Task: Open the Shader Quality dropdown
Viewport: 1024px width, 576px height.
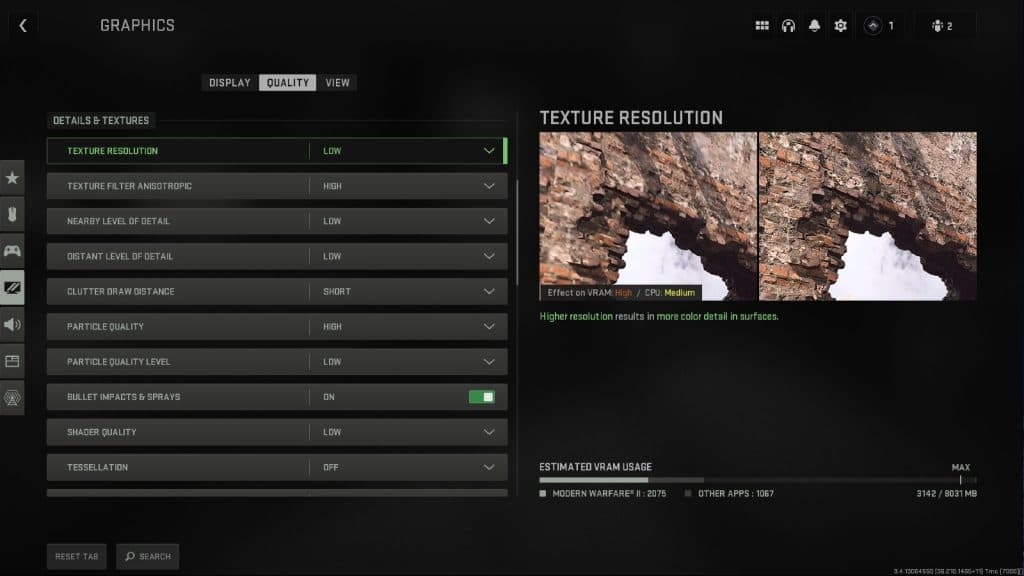Action: click(x=489, y=432)
